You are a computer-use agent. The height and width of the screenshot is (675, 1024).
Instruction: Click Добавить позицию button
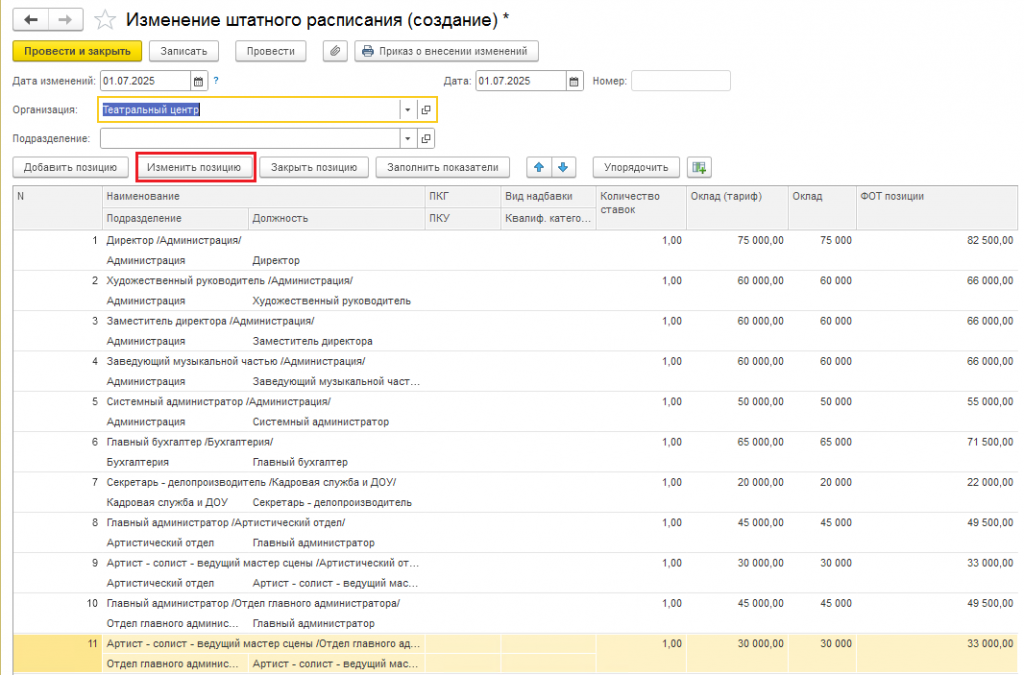tap(70, 167)
